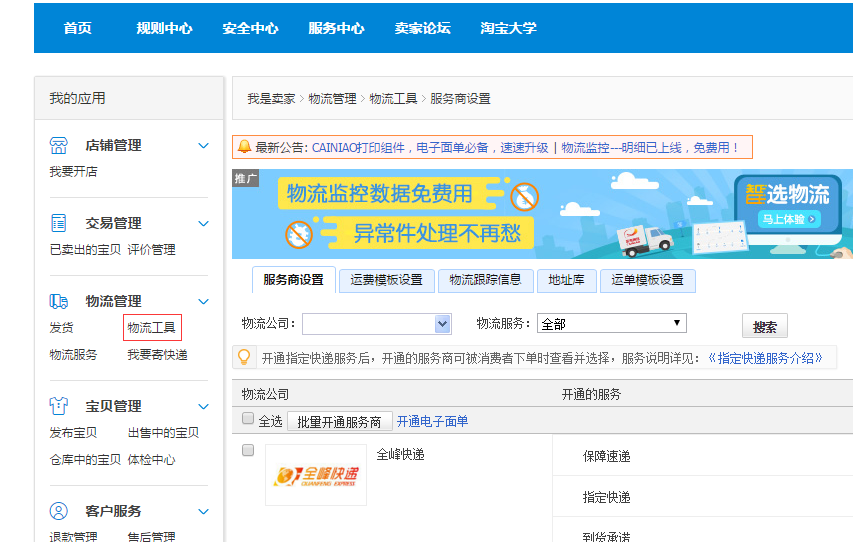This screenshot has height=542, width=853.
Task: Click 批量开通服务商 button
Action: (339, 422)
